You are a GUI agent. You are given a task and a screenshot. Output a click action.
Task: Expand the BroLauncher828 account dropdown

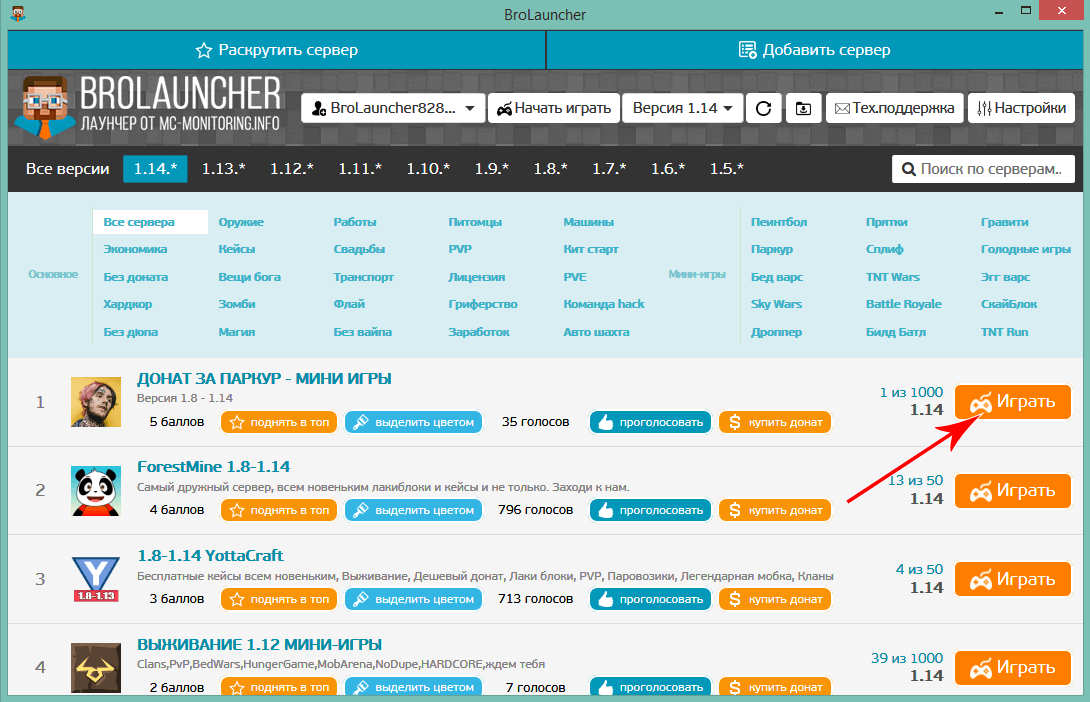tap(393, 108)
